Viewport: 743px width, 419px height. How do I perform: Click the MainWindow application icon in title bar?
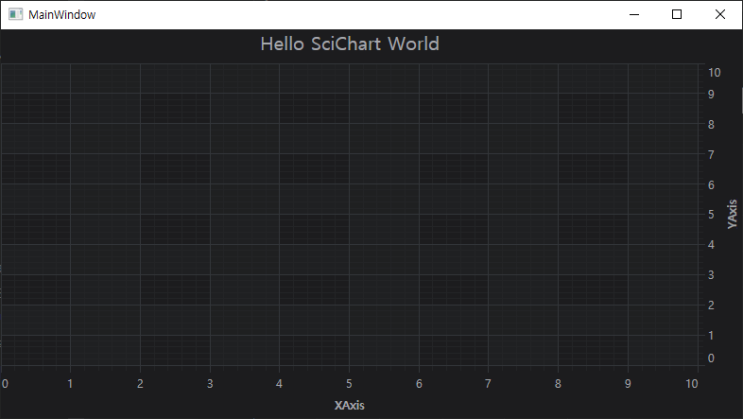tap(16, 14)
